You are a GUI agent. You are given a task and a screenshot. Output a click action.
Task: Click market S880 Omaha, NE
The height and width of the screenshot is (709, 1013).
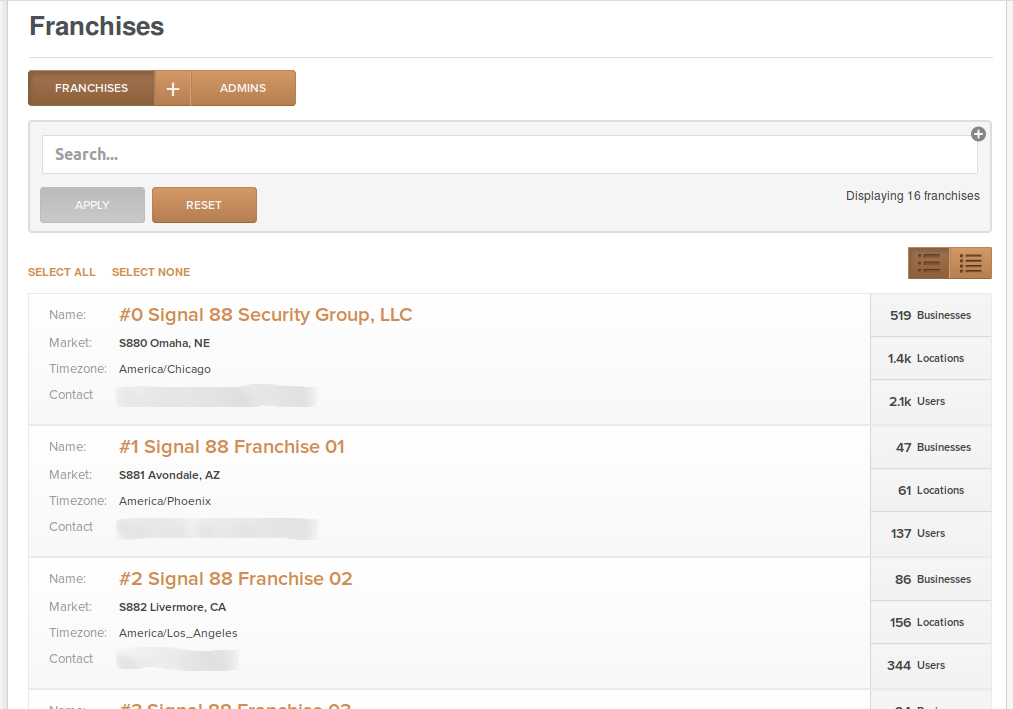pos(164,343)
